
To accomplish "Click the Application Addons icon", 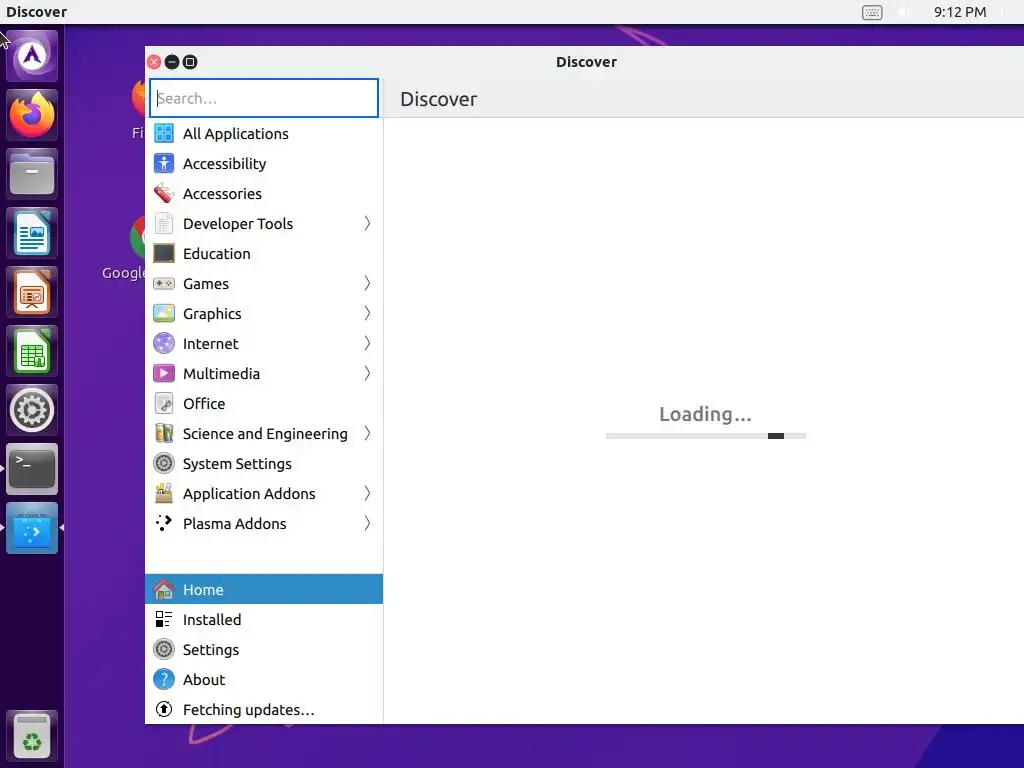I will (x=164, y=494).
